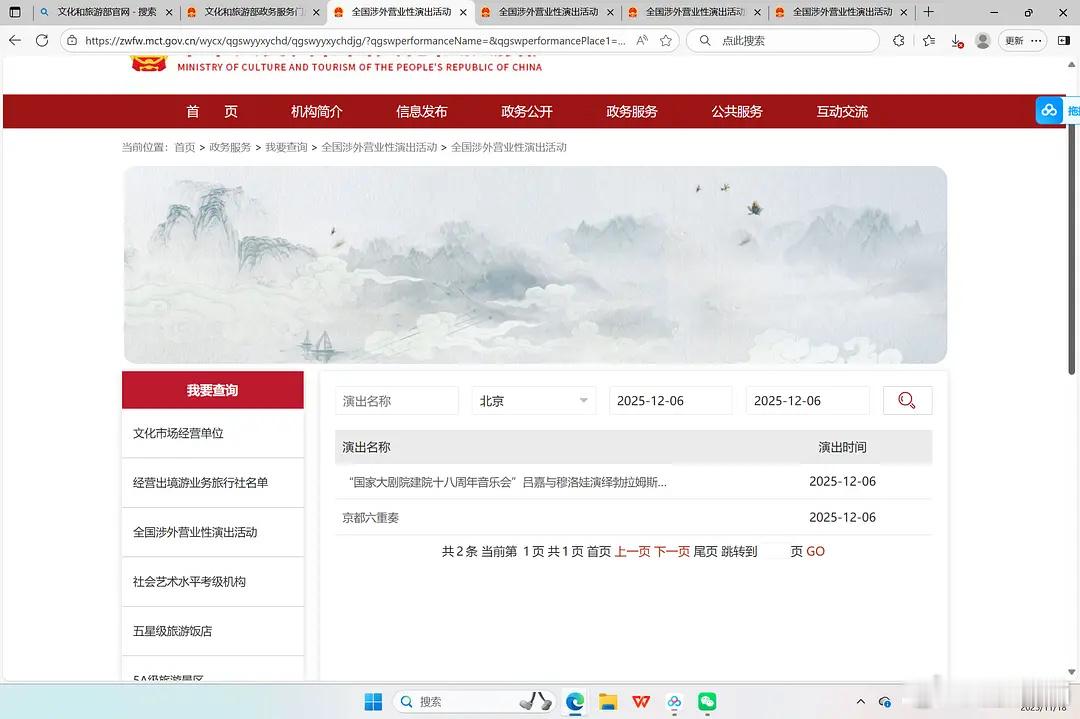Image resolution: width=1080 pixels, height=719 pixels.
Task: Click the page vertical scrollbar thumb
Action: tap(1071, 249)
